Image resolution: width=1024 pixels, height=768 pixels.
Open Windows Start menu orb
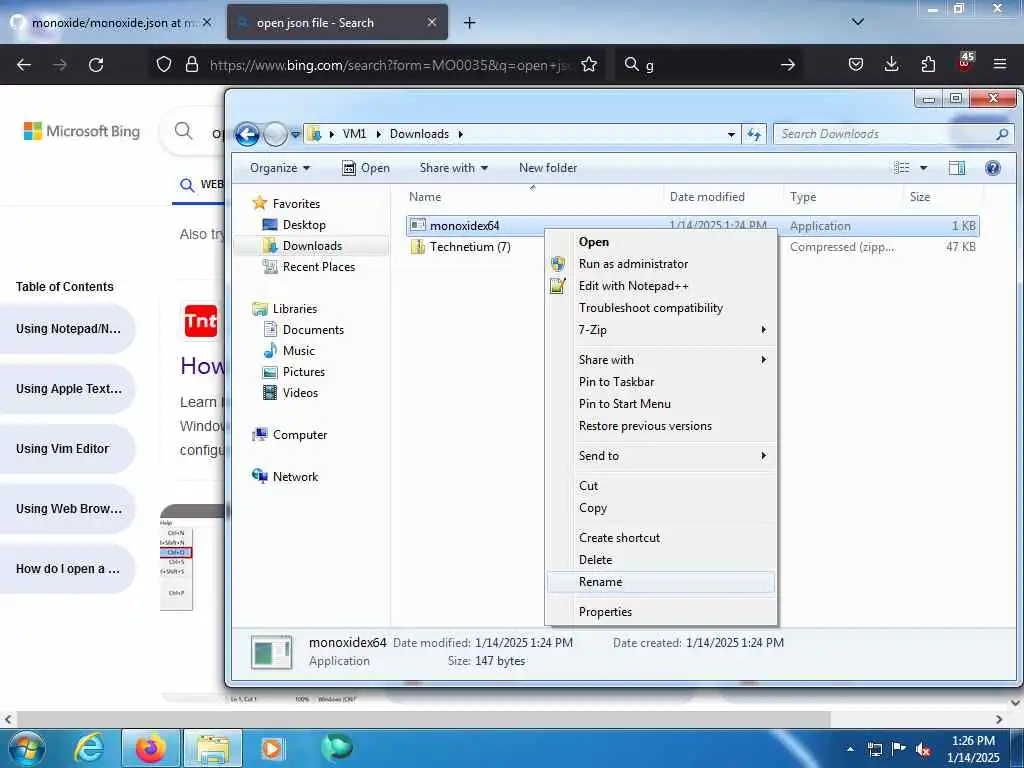pos(27,748)
